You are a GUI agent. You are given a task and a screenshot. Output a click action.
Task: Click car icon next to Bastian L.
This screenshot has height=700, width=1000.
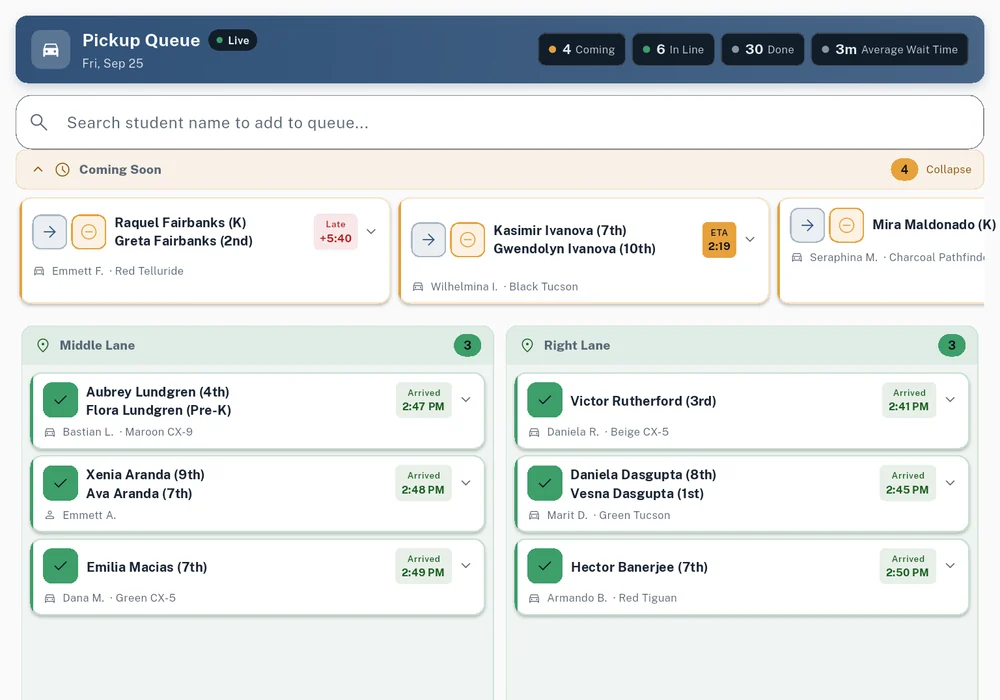pyautogui.click(x=50, y=432)
